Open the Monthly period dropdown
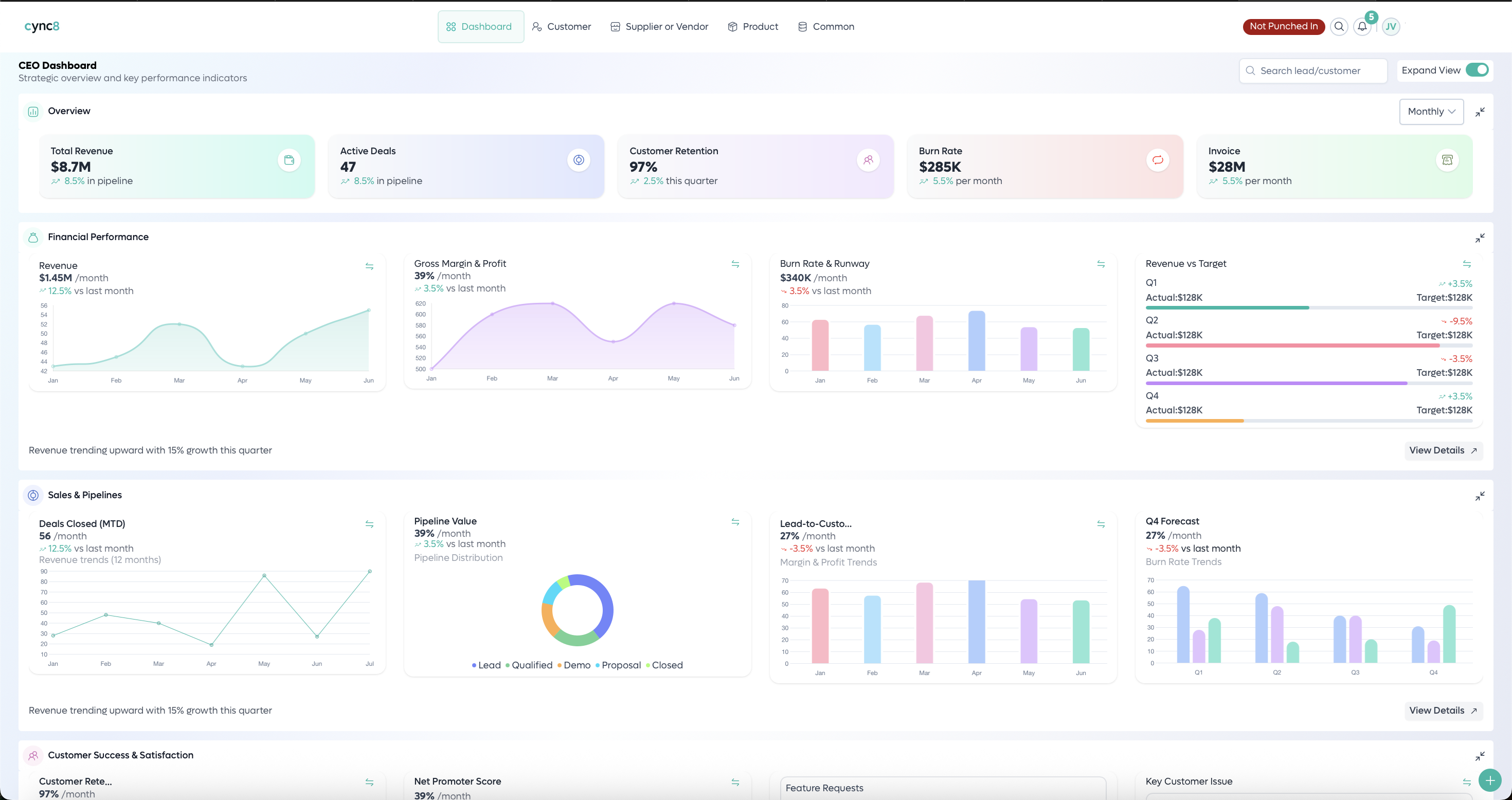The width and height of the screenshot is (1512, 800). pos(1431,112)
